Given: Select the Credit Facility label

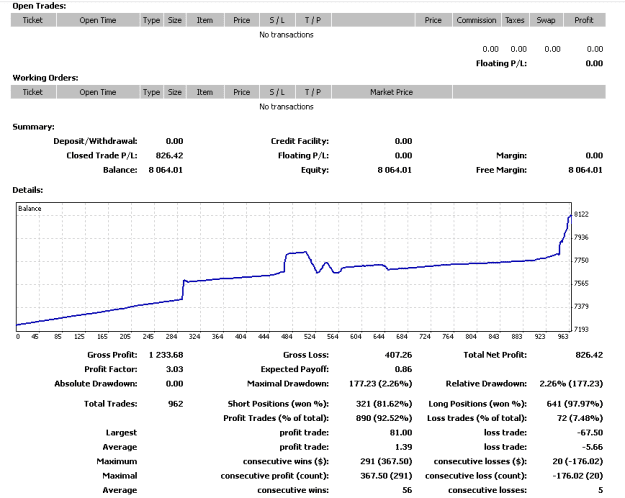Looking at the screenshot, I should click(x=300, y=141).
